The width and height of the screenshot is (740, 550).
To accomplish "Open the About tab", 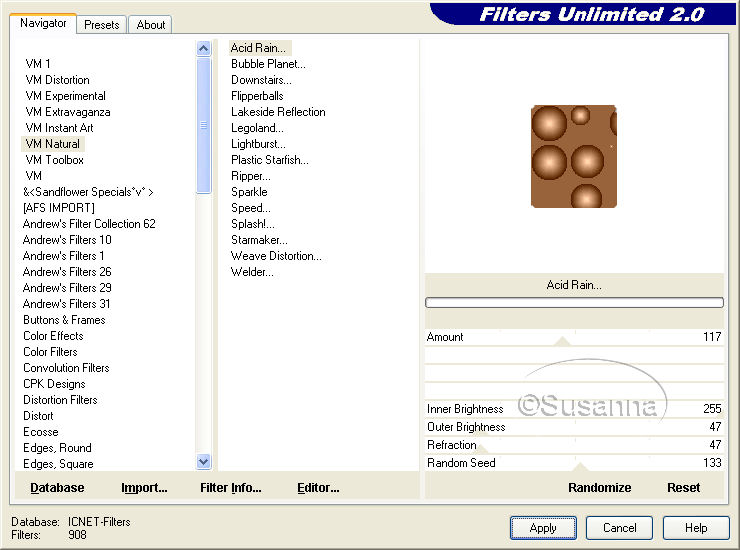I will (x=151, y=25).
